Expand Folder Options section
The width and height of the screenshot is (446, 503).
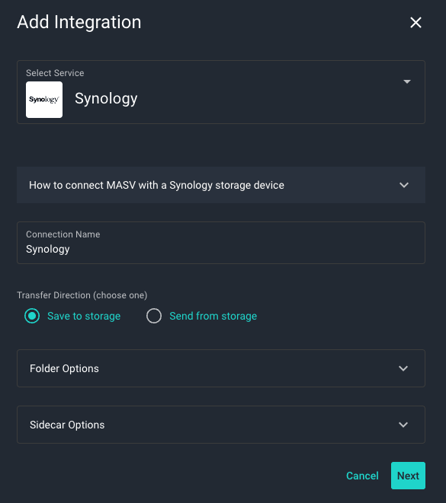tap(221, 368)
